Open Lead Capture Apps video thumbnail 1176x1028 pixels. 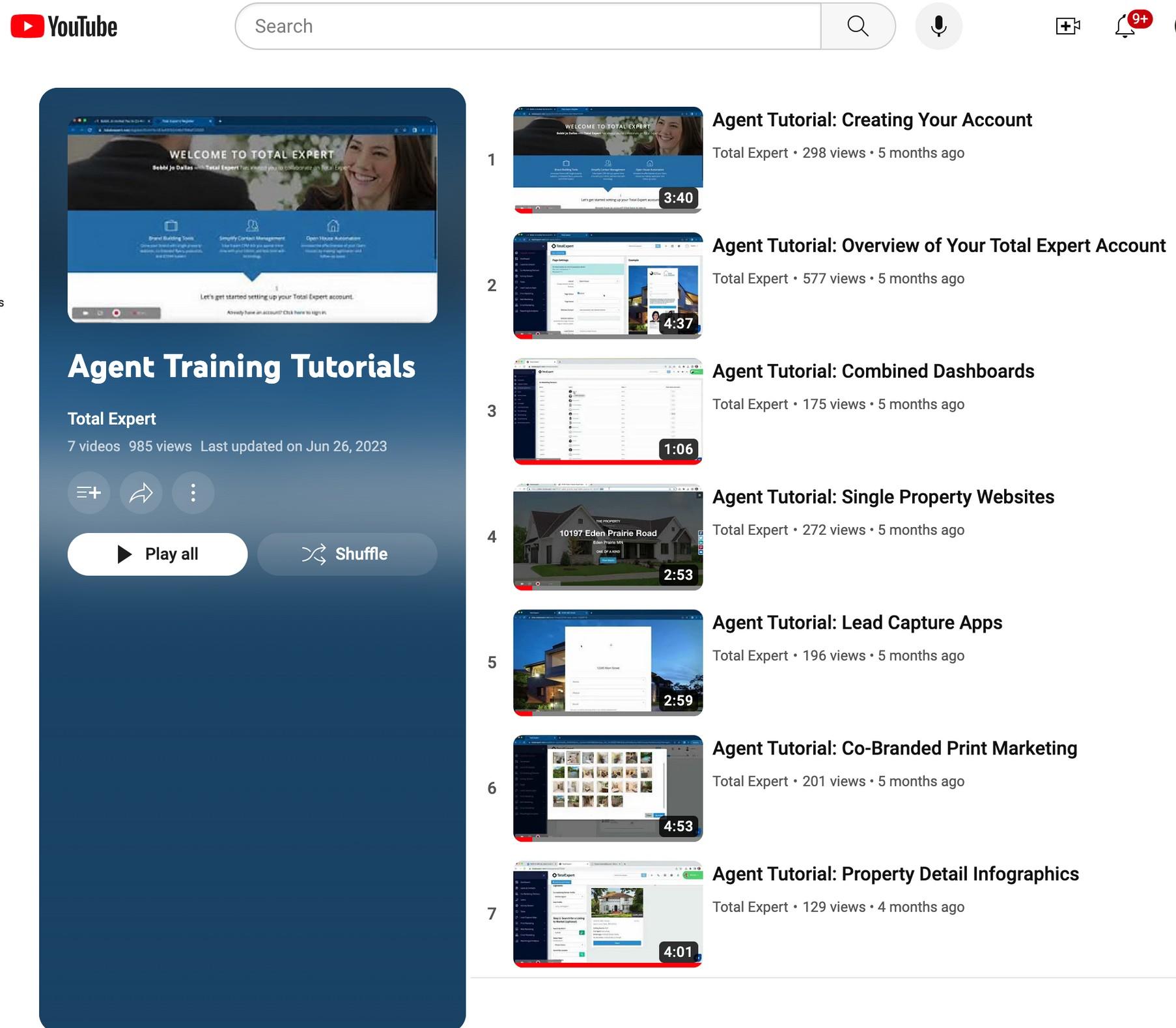pos(608,663)
